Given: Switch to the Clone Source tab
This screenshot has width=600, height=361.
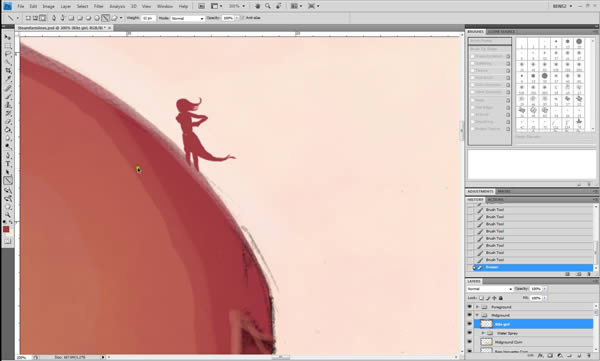Looking at the screenshot, I should tap(501, 32).
